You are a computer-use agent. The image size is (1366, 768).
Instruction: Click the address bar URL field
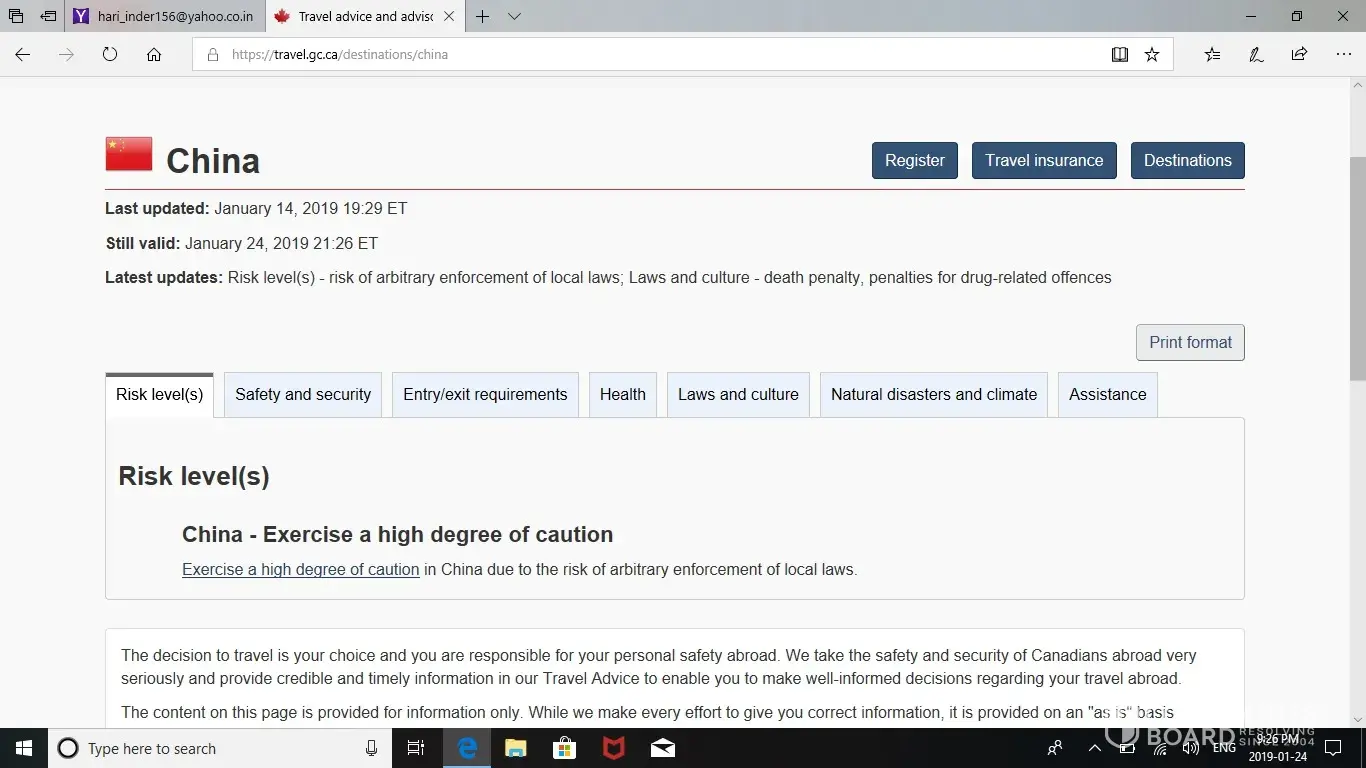650,55
